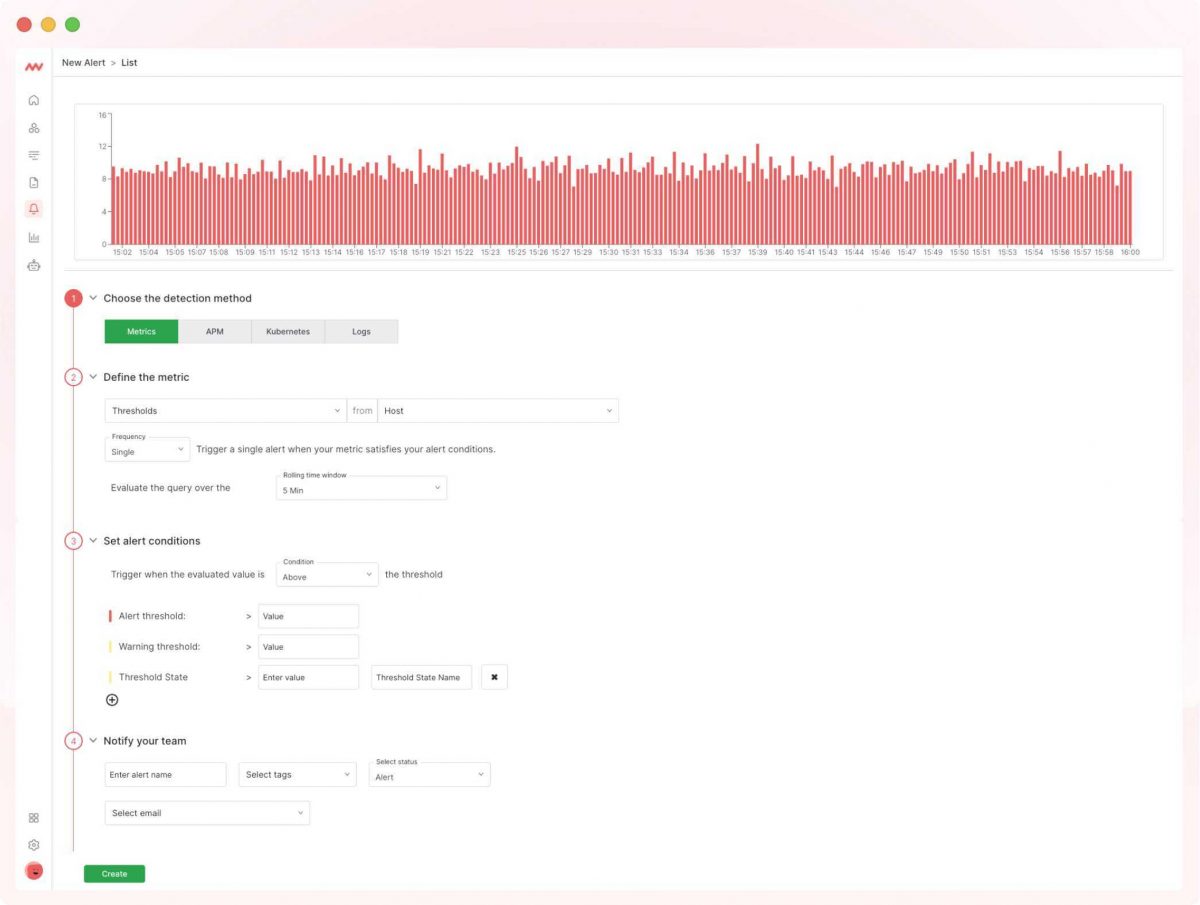Open the Select email dropdown
The height and width of the screenshot is (905, 1200).
[x=207, y=813]
